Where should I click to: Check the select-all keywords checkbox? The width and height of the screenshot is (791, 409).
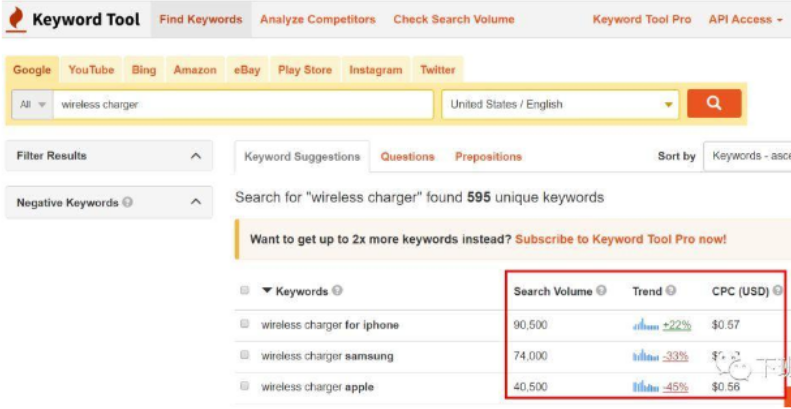245,291
